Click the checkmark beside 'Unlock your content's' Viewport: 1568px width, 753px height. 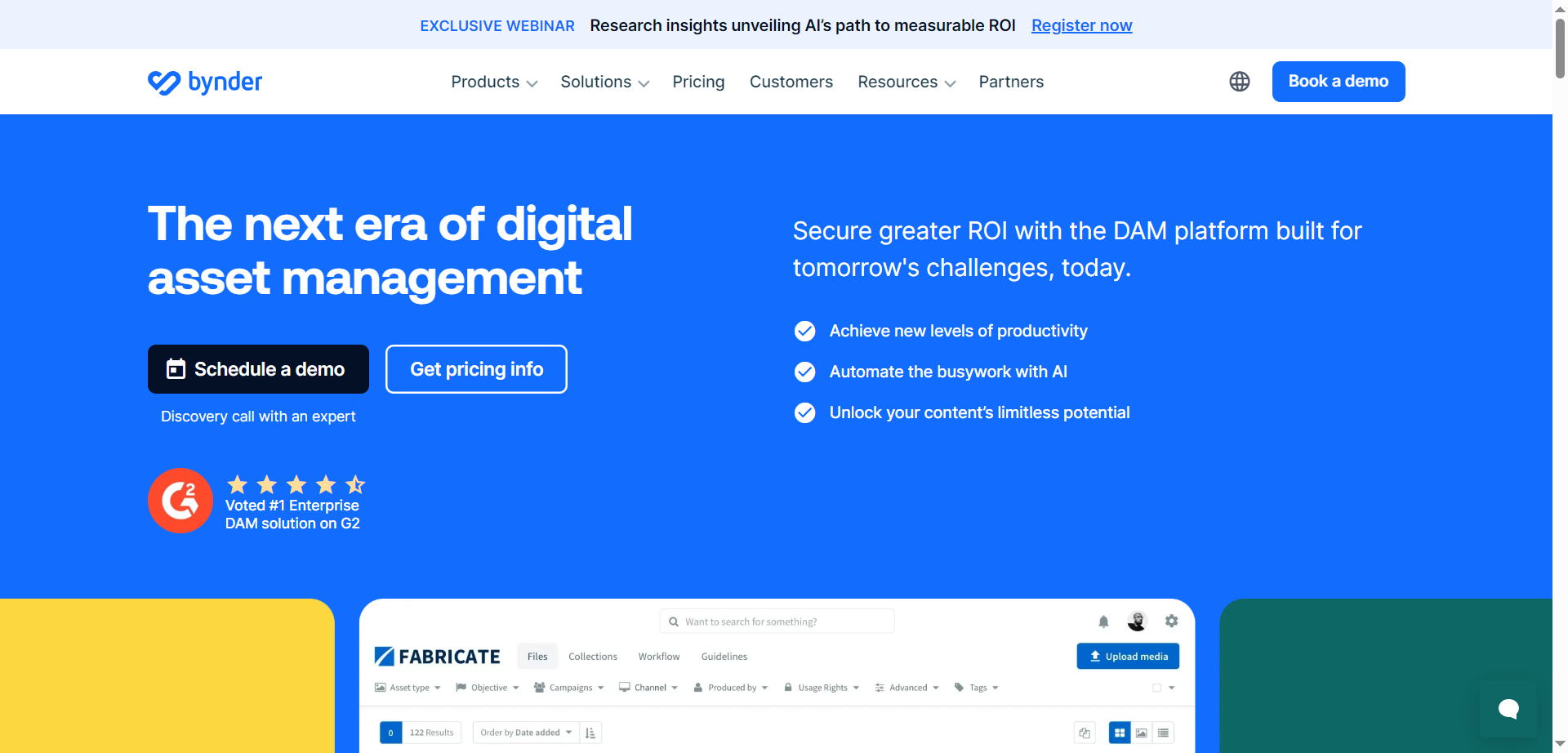click(805, 412)
